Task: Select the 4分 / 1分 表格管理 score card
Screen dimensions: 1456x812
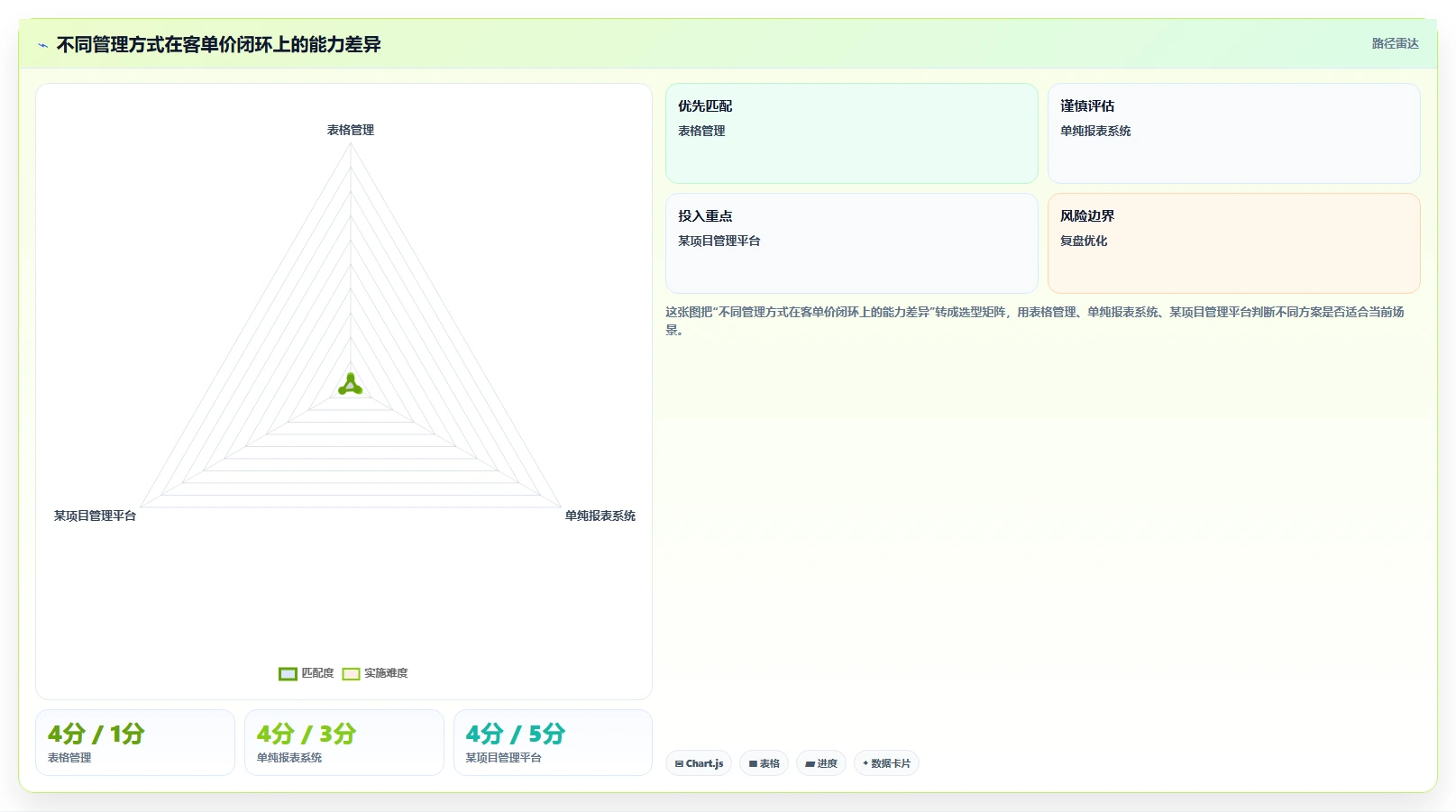Action: click(x=135, y=743)
